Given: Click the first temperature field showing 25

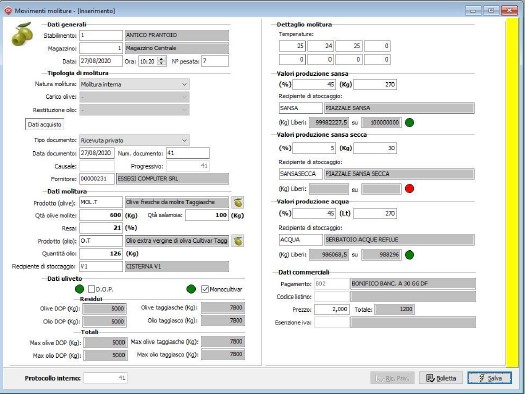Looking at the screenshot, I should pyautogui.click(x=292, y=46).
